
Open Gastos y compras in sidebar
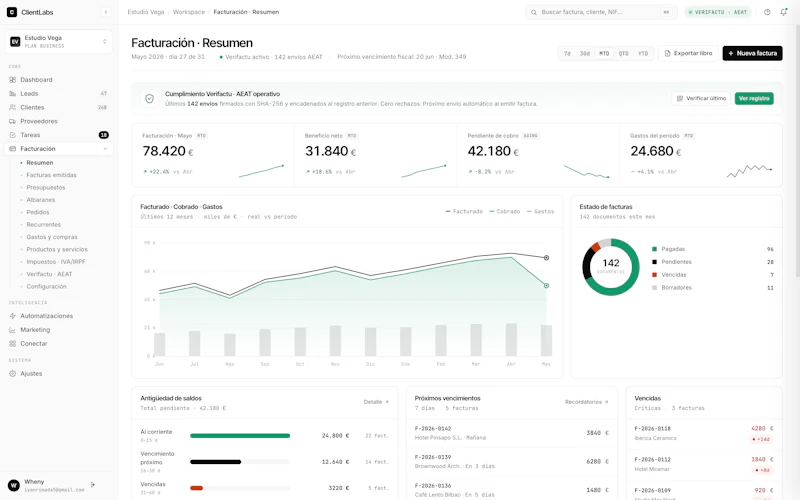pos(52,237)
